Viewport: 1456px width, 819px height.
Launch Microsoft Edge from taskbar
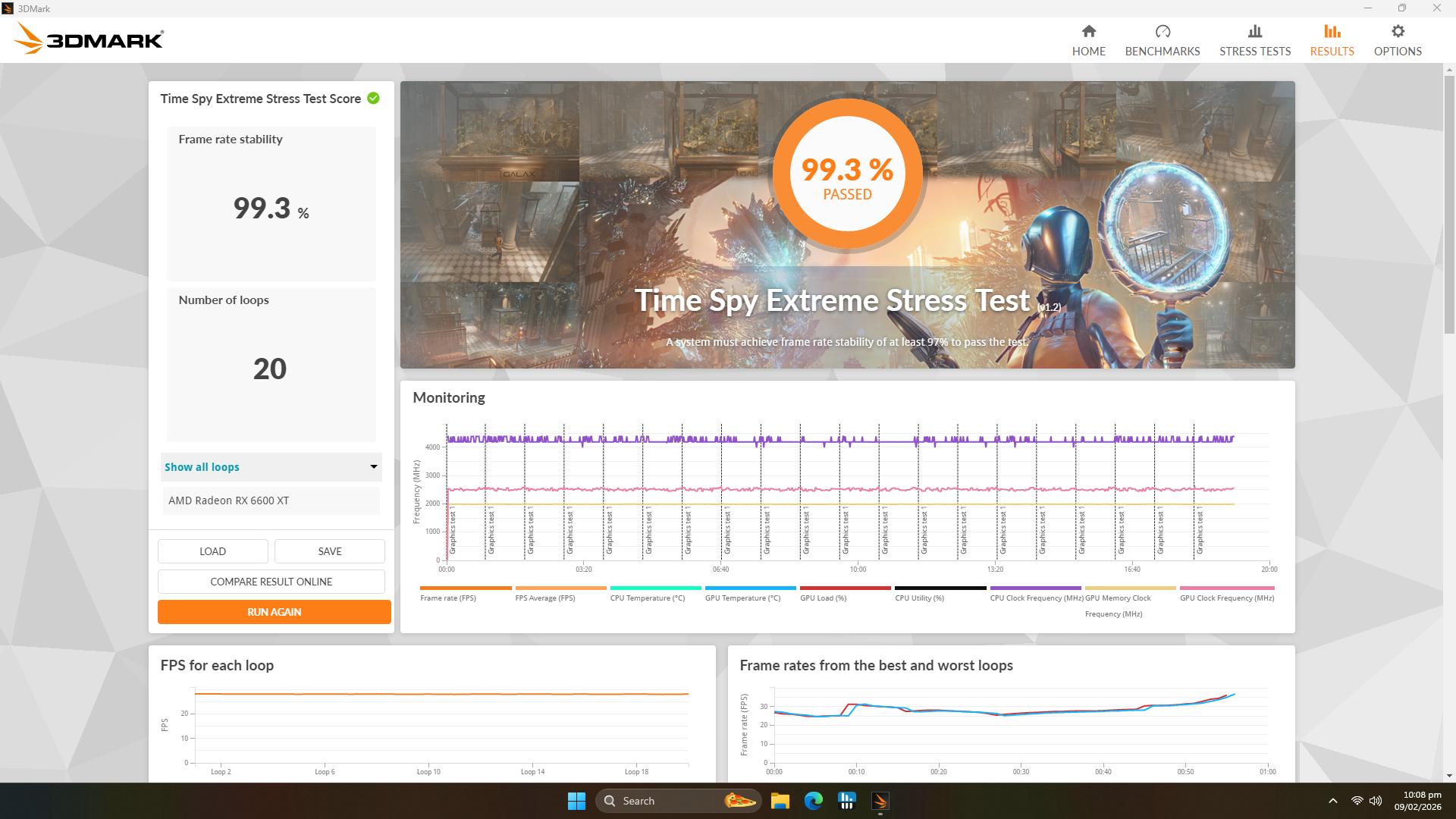(x=814, y=801)
